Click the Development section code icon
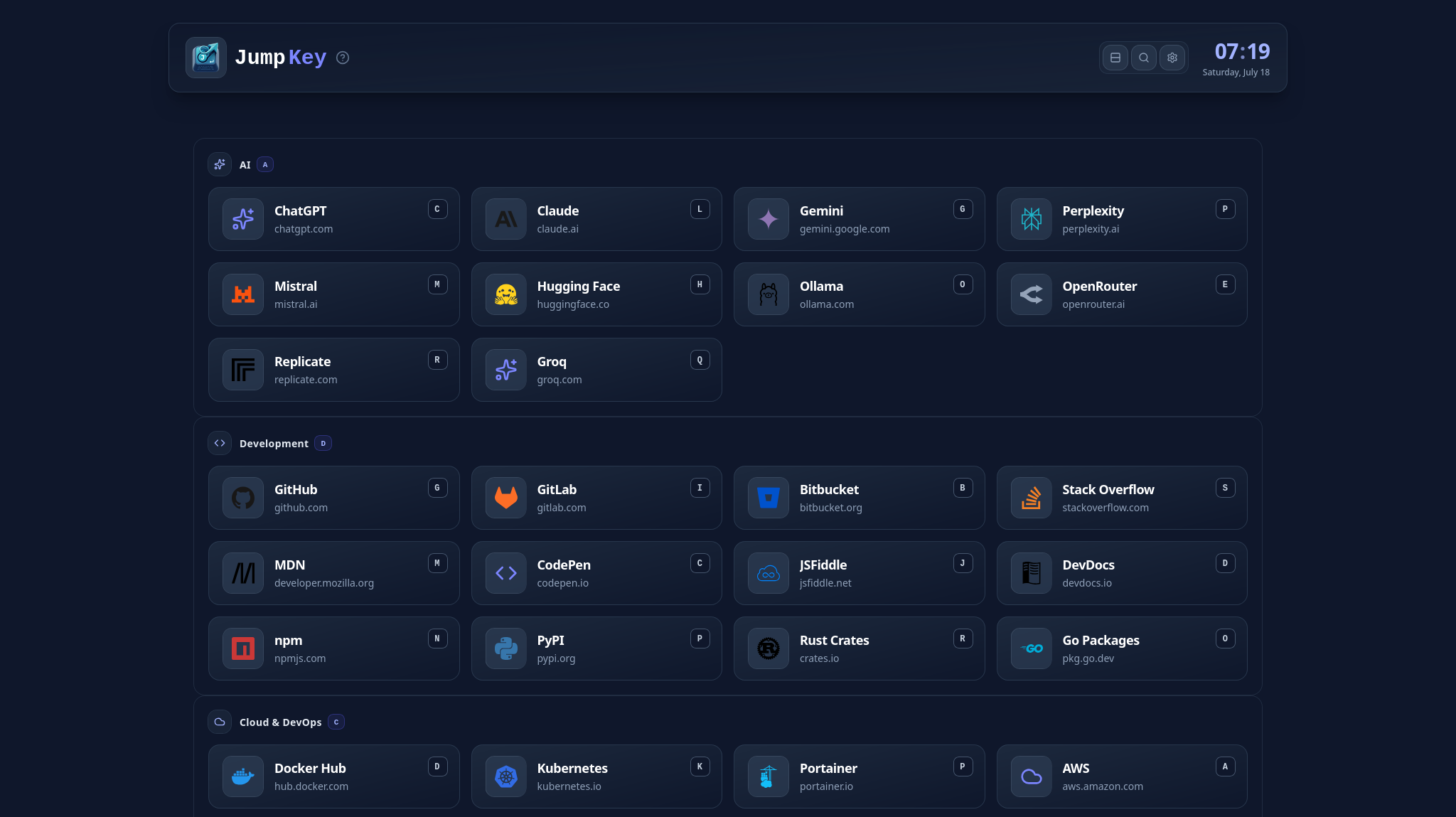This screenshot has width=1456, height=817. pos(220,444)
